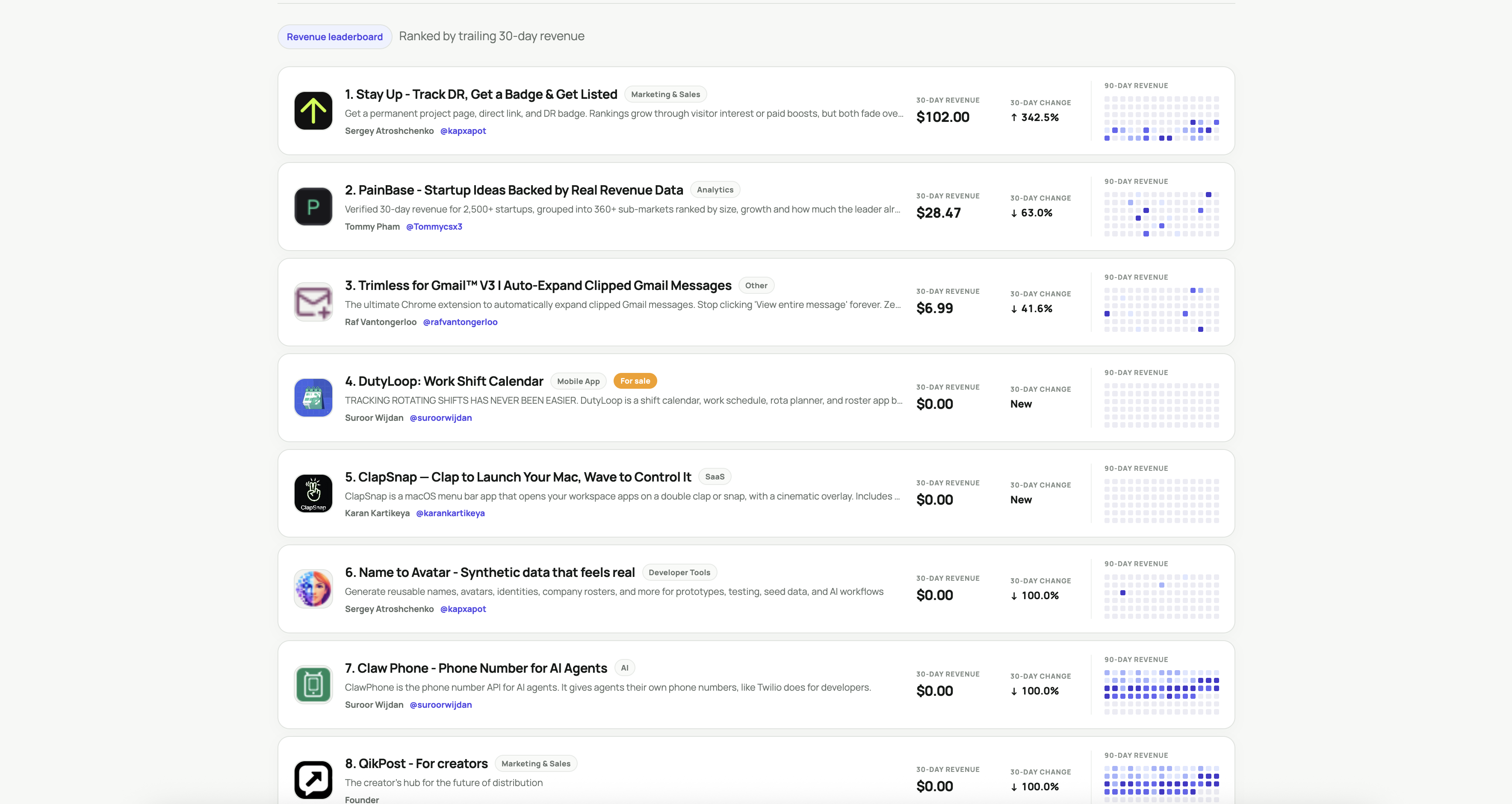
Task: Click the Developer Tools category tag
Action: pos(679,572)
